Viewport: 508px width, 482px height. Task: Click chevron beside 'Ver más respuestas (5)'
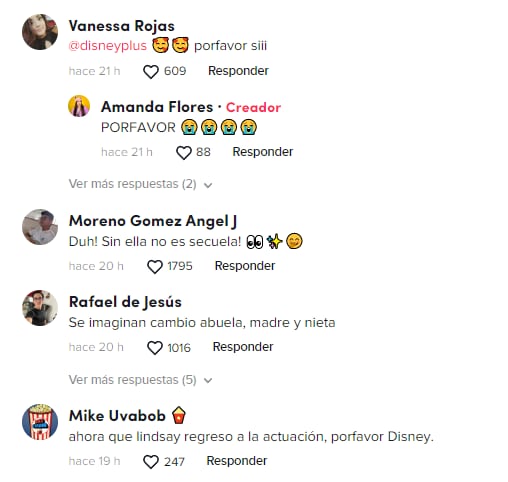pyautogui.click(x=208, y=381)
